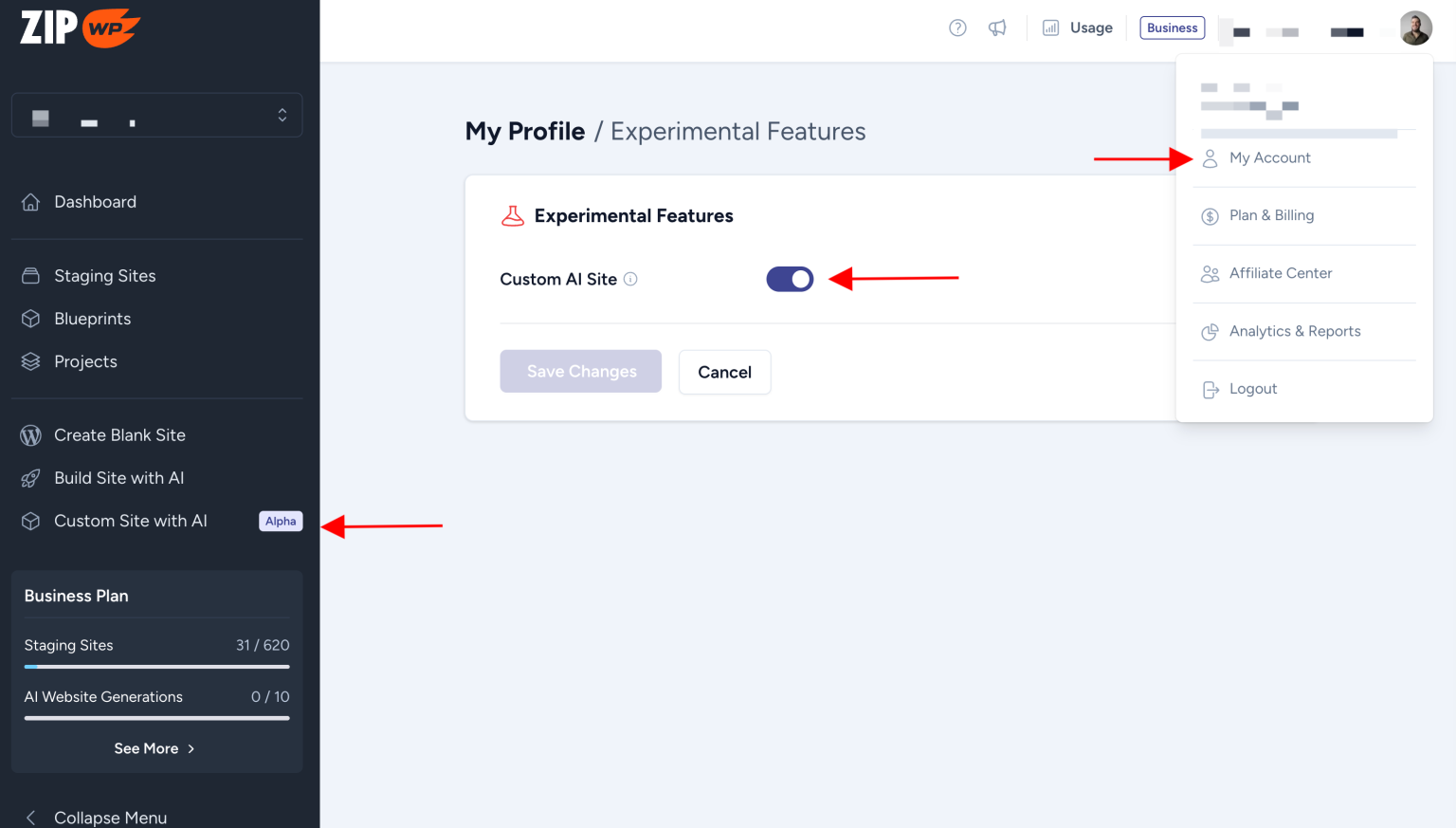Open the site selector dropdown in the sidebar
The image size is (1456, 828).
coord(156,114)
